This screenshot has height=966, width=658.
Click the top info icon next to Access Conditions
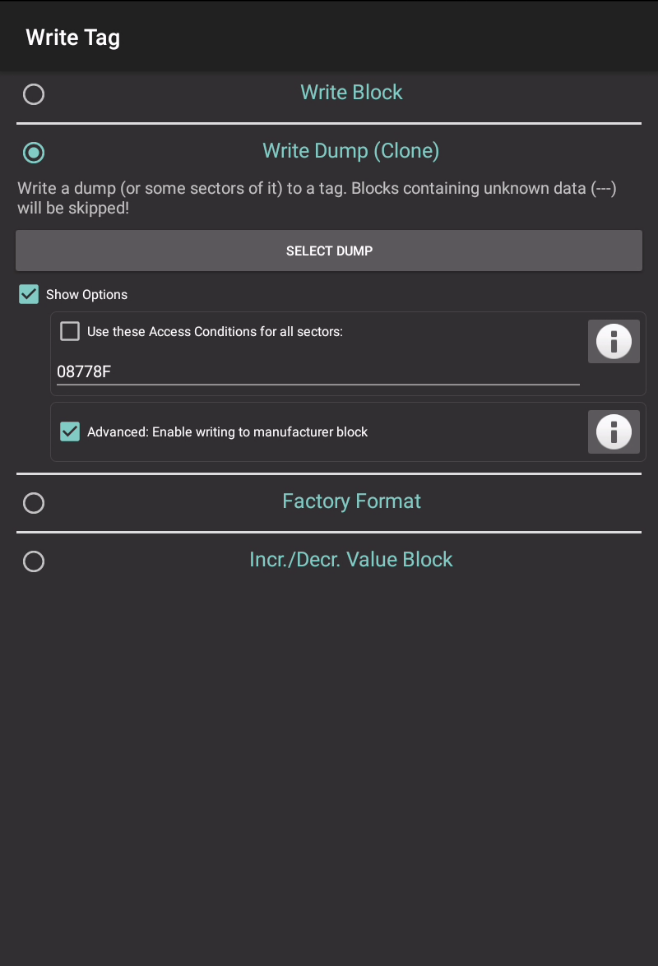(x=613, y=341)
